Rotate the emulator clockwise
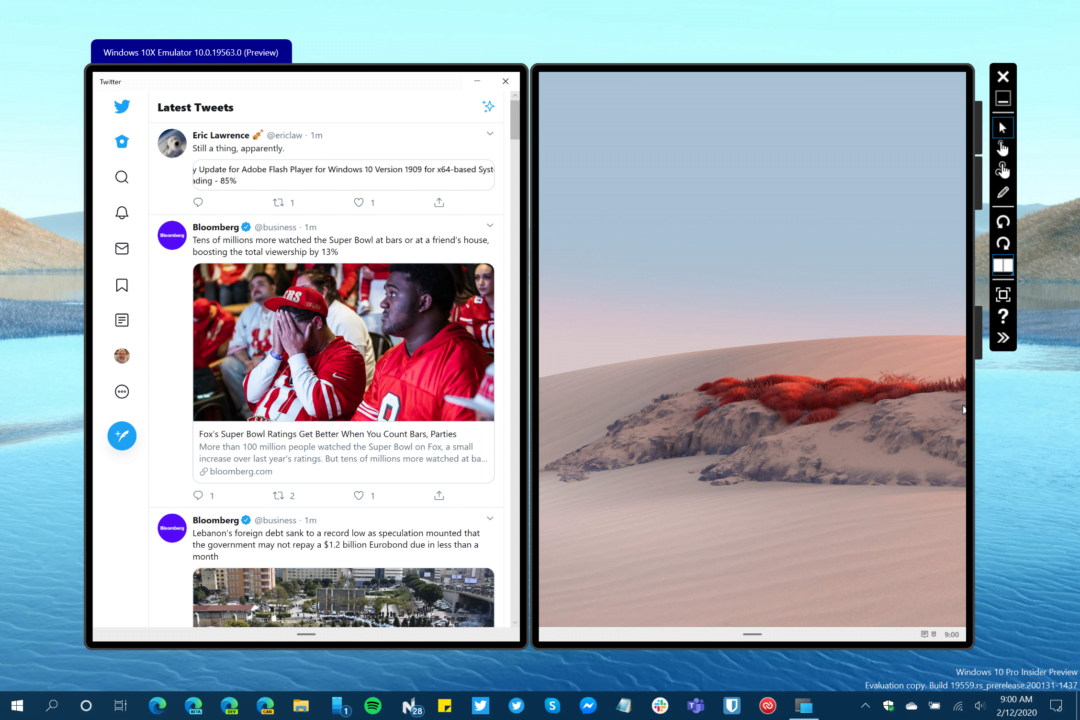The image size is (1080, 720). pos(1003,243)
